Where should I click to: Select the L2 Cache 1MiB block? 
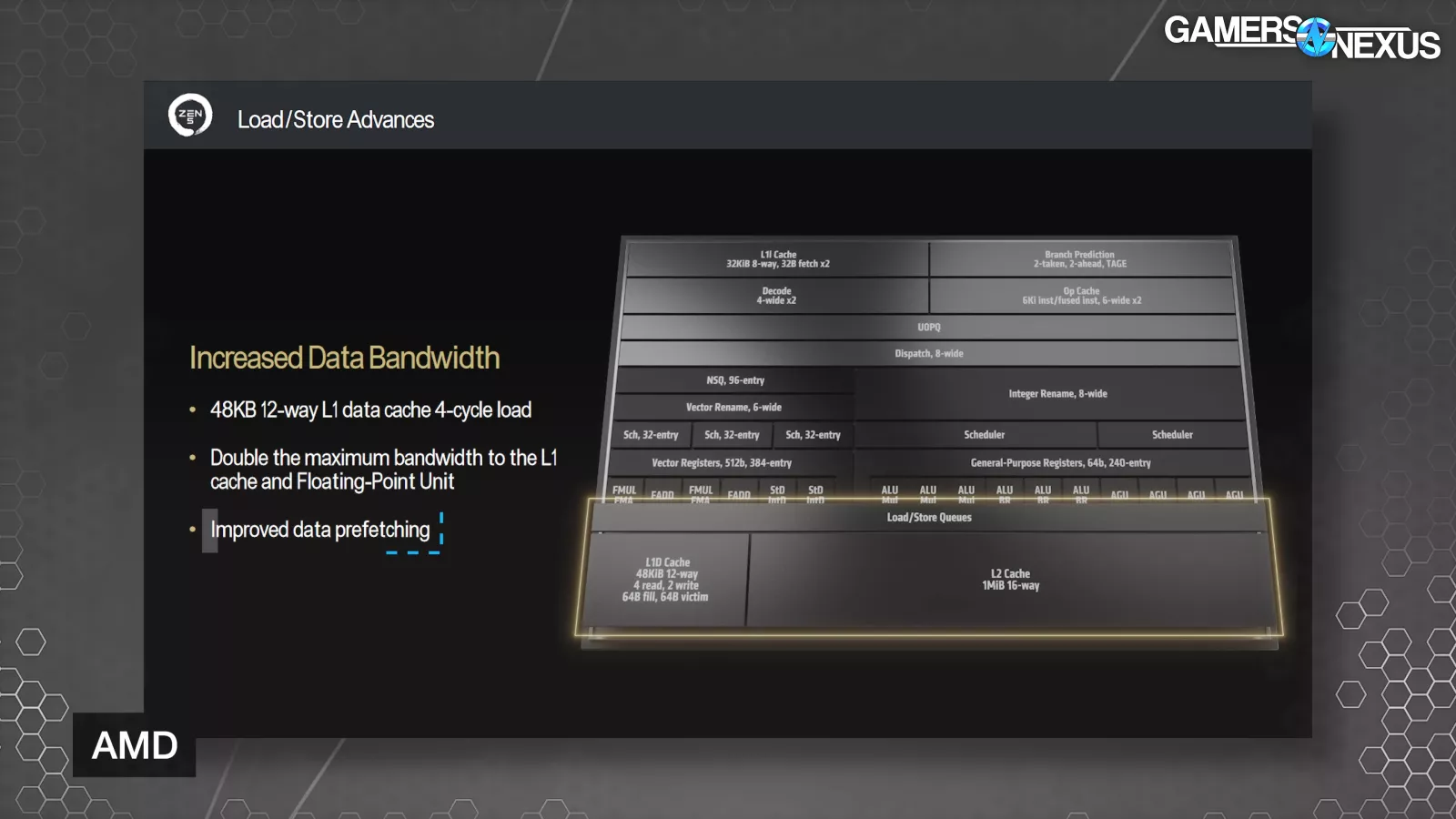point(1010,580)
